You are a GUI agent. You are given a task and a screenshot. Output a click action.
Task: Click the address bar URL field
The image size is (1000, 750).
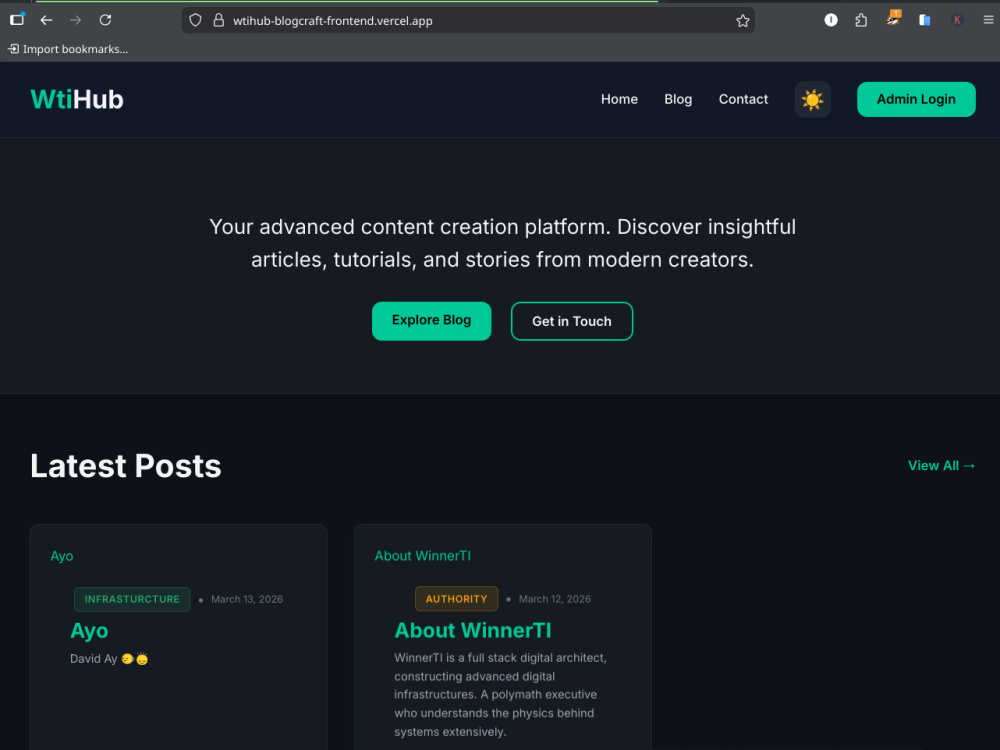click(469, 20)
